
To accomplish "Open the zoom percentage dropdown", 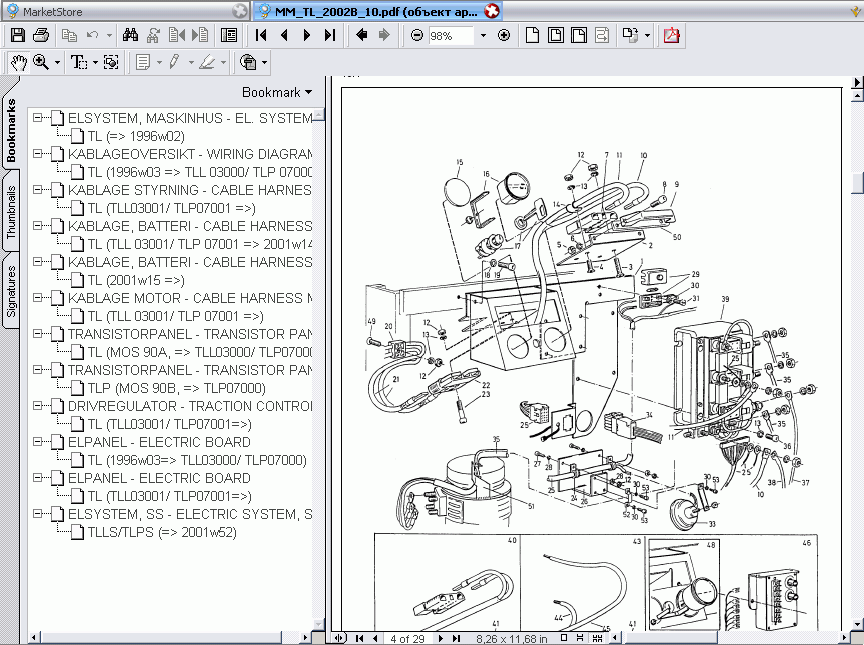I will pyautogui.click(x=483, y=34).
